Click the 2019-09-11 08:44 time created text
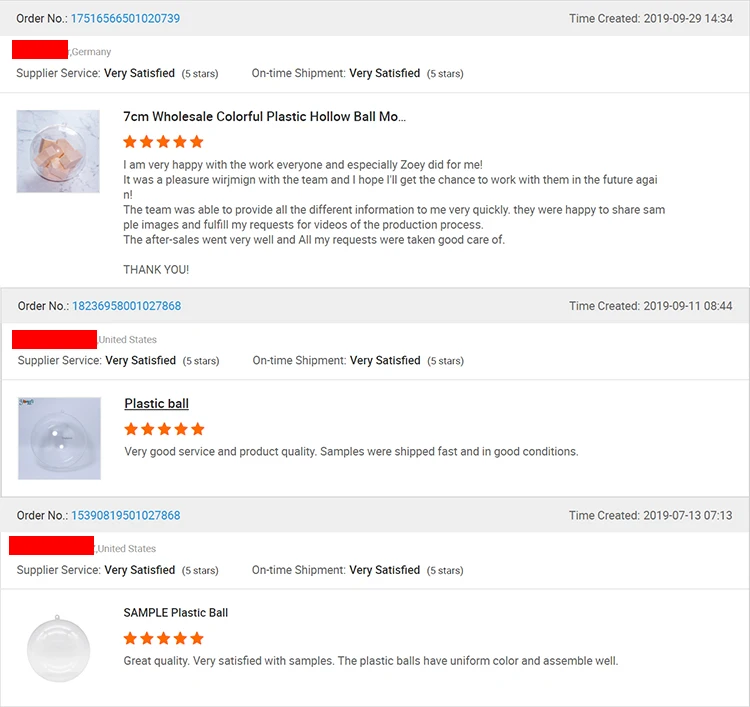Viewport: 750px width, 707px height. [x=688, y=306]
